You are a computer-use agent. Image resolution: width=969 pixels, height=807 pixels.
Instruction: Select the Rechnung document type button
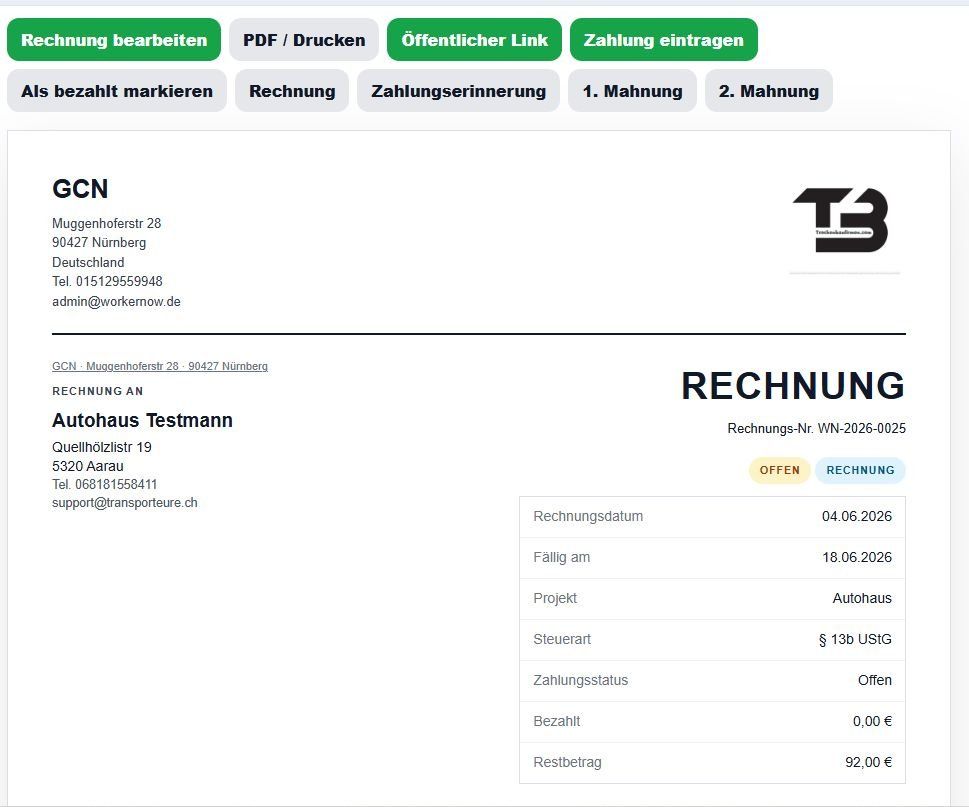(x=292, y=91)
